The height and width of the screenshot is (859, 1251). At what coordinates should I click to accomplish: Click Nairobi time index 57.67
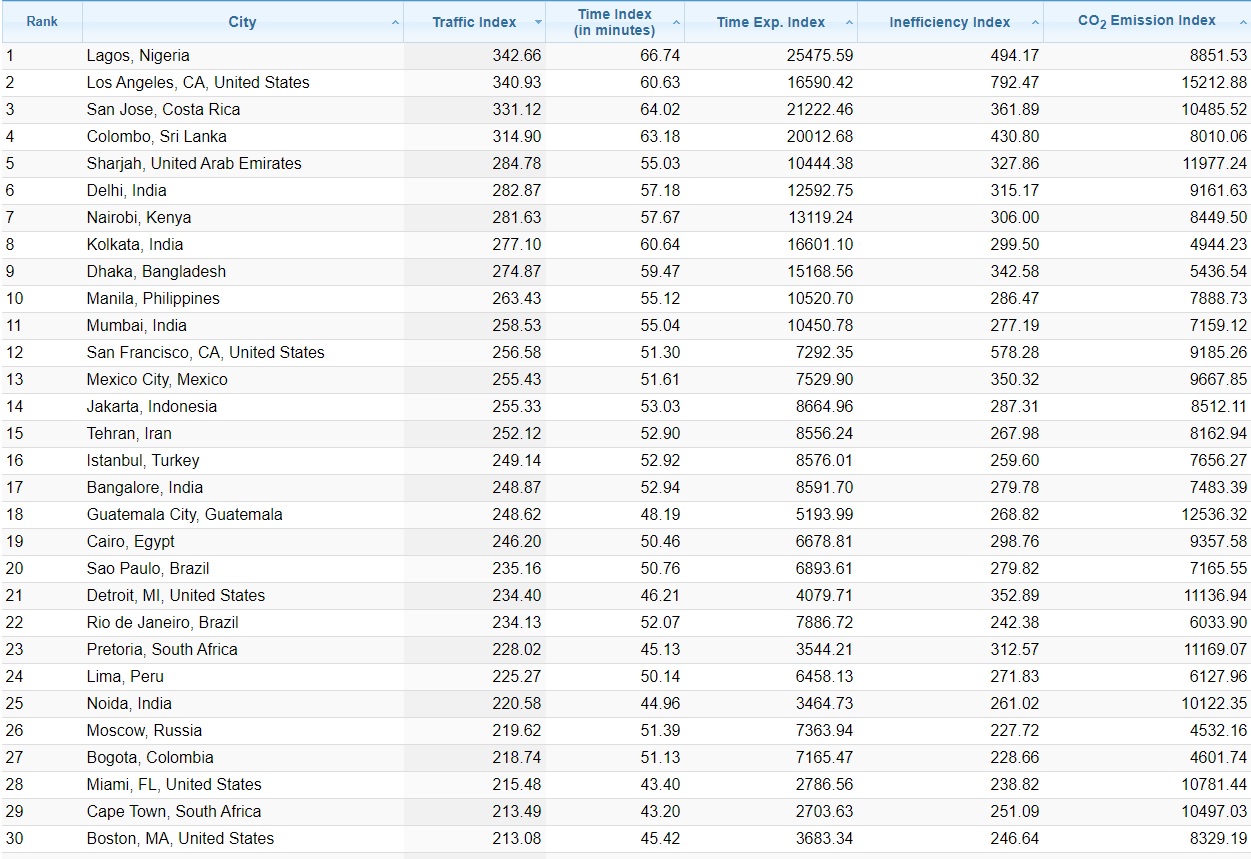tap(660, 217)
